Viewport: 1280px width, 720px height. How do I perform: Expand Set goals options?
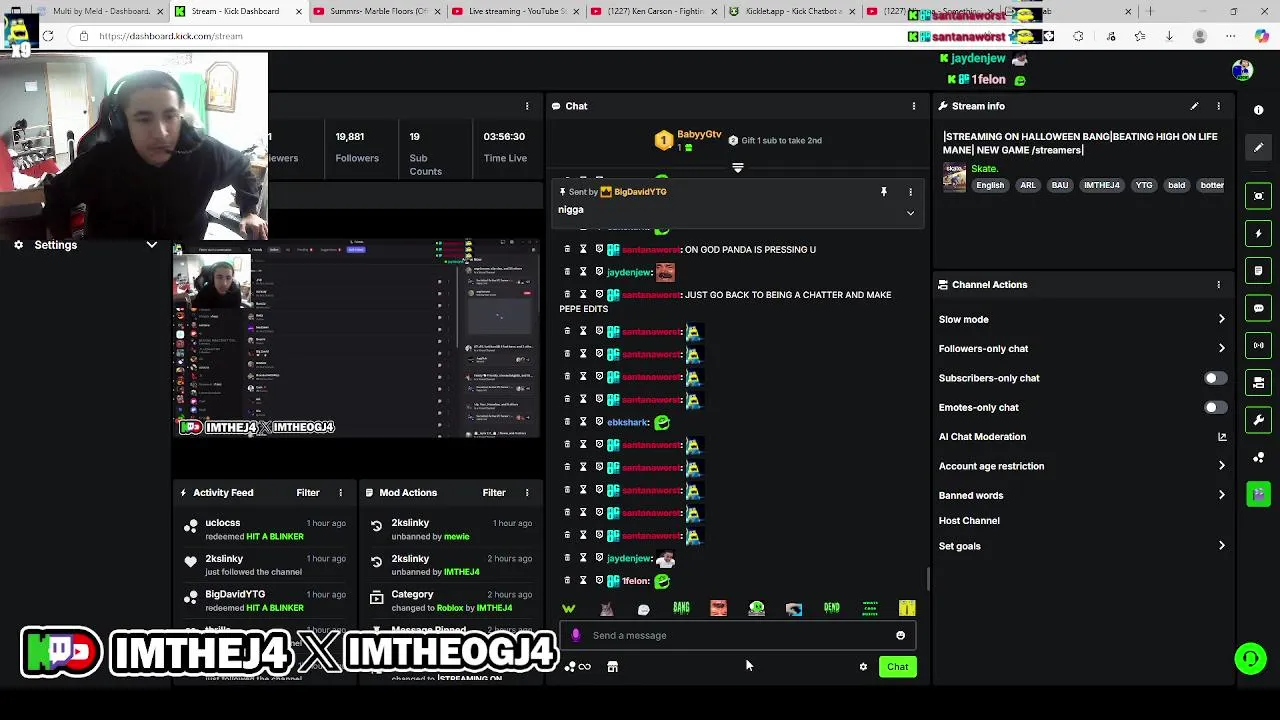[x=1221, y=546]
